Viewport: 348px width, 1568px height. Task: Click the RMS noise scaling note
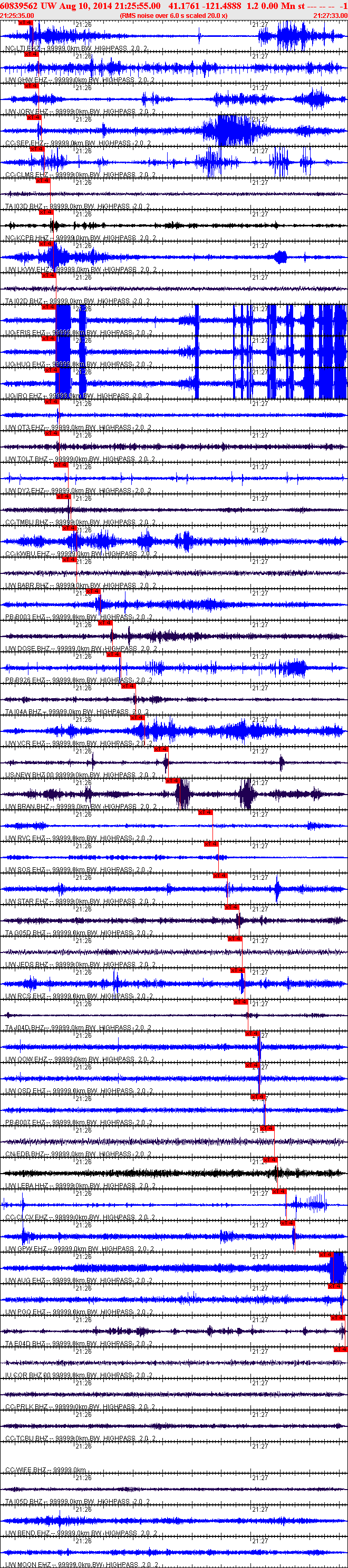(x=173, y=15)
